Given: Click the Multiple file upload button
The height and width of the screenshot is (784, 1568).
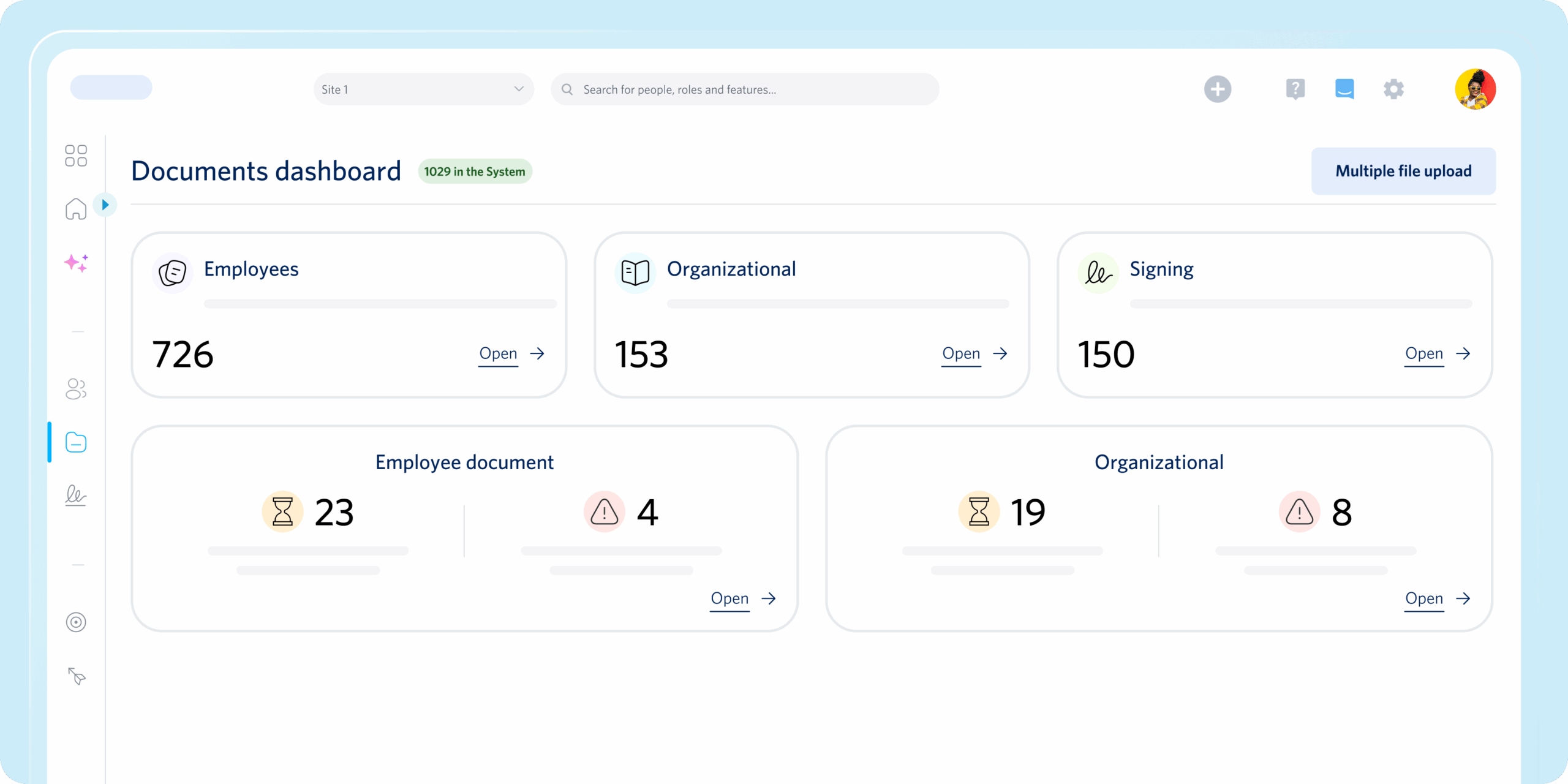Looking at the screenshot, I should (x=1403, y=171).
